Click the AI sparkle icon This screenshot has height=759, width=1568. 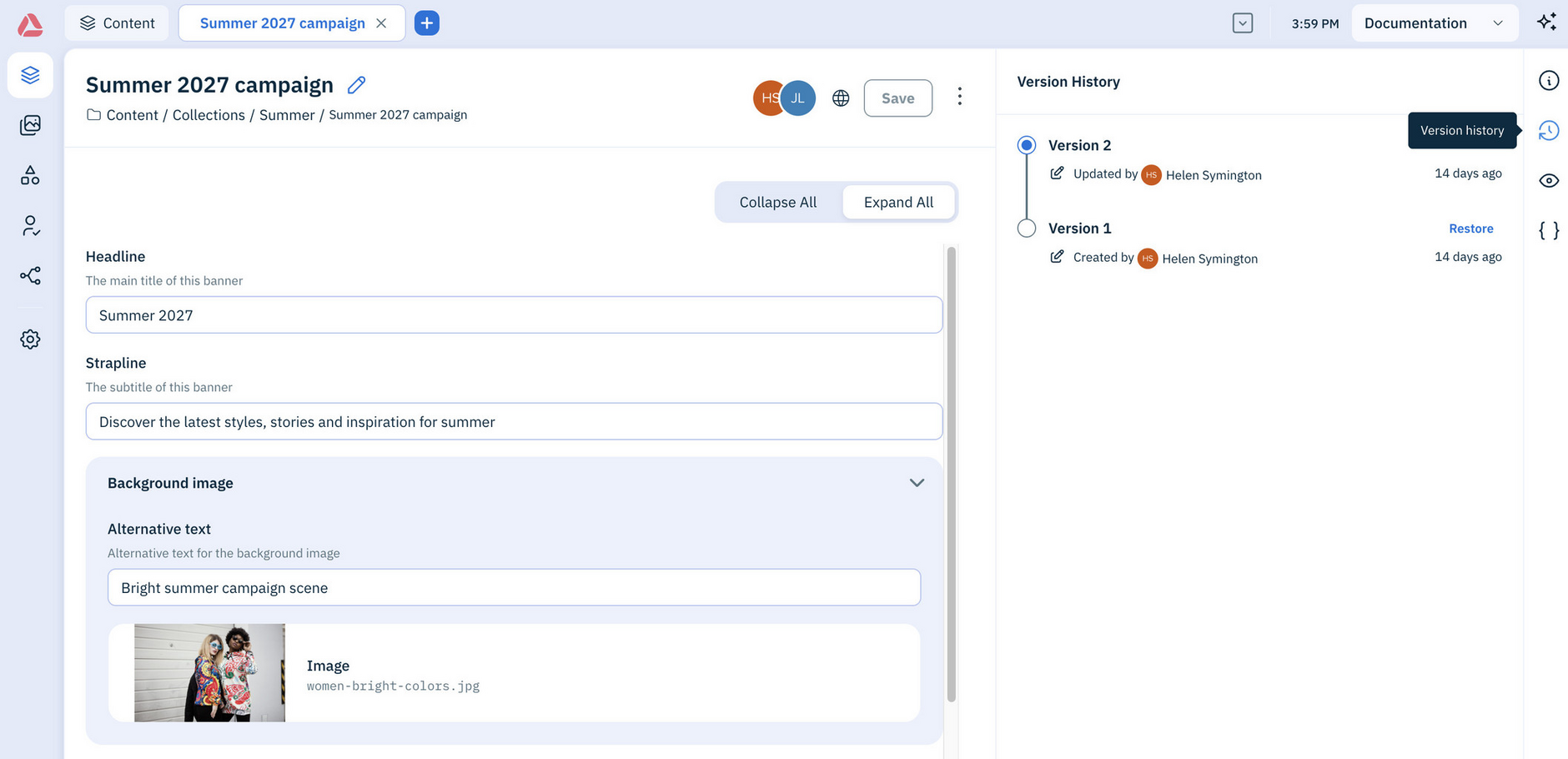point(1547,23)
